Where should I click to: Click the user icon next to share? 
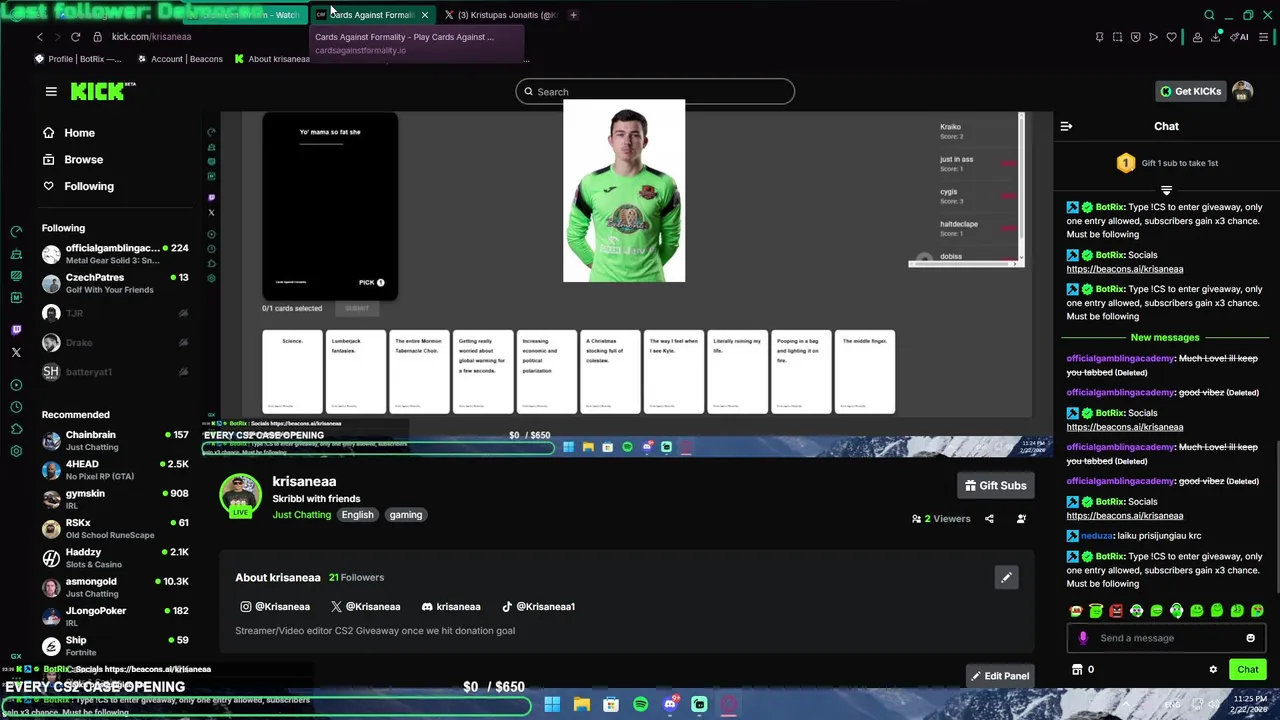click(x=1021, y=519)
